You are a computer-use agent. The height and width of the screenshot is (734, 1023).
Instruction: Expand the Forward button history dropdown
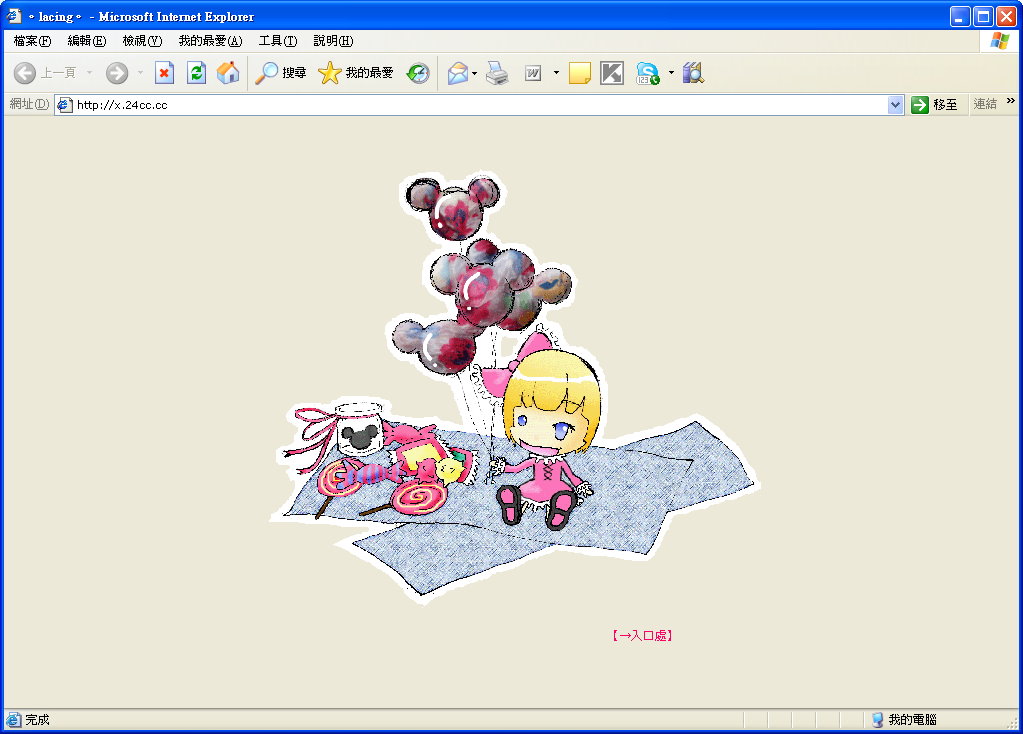[x=140, y=73]
